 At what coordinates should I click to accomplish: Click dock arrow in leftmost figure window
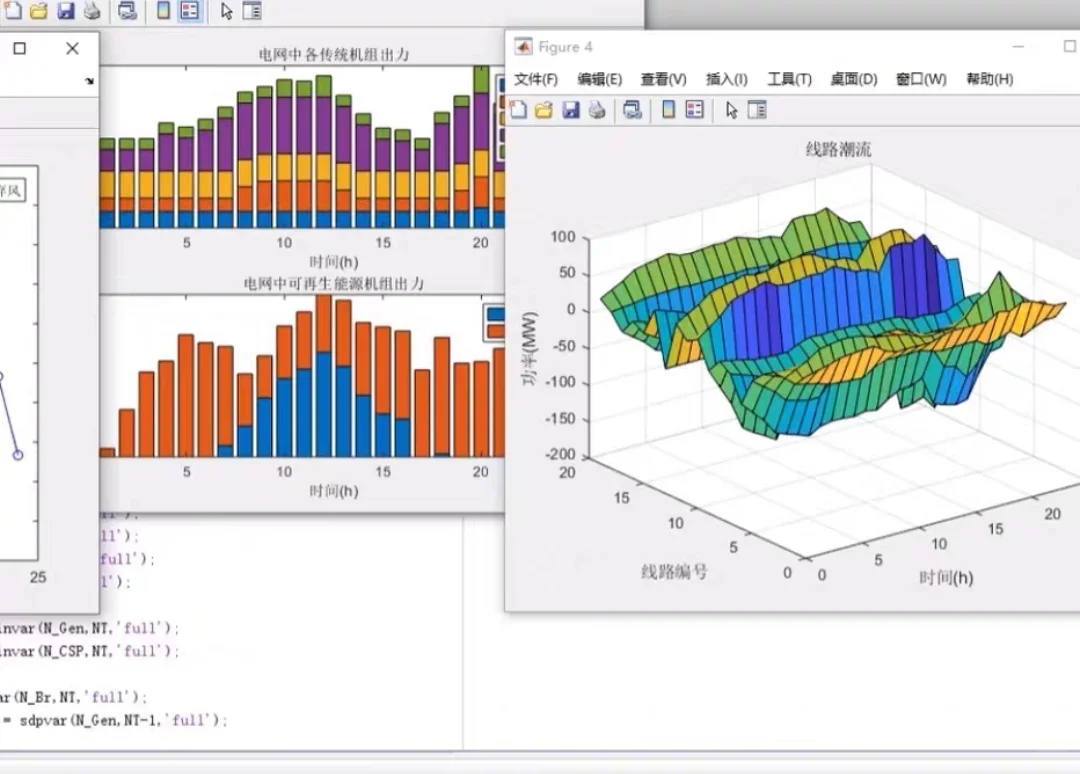pyautogui.click(x=90, y=81)
